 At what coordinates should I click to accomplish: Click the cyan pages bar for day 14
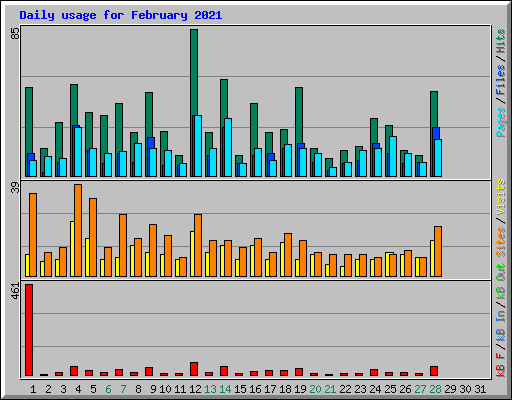[228, 147]
